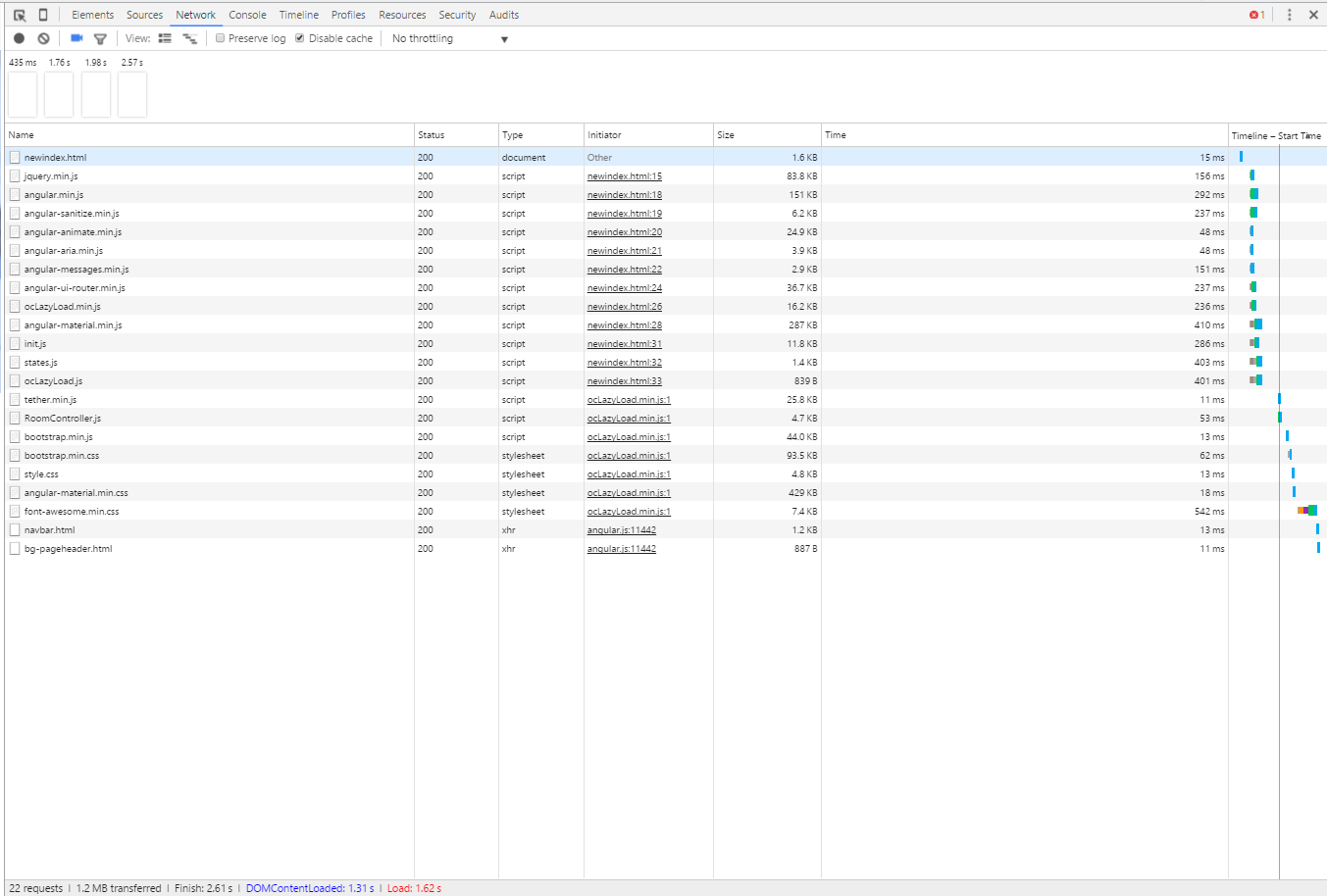Select the angular-material.min.css request row

click(666, 492)
